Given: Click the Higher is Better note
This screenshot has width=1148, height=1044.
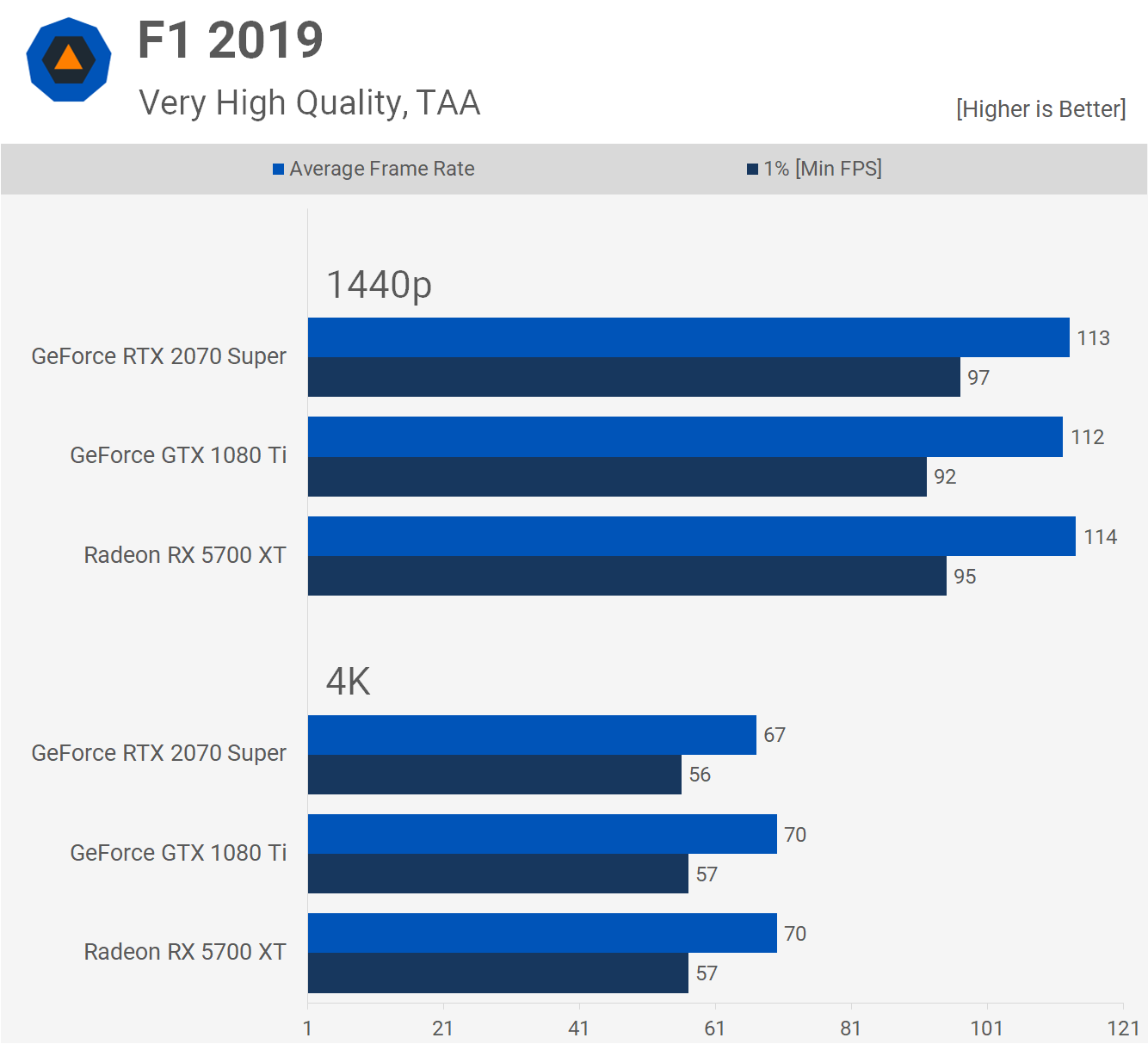Looking at the screenshot, I should (x=1040, y=109).
